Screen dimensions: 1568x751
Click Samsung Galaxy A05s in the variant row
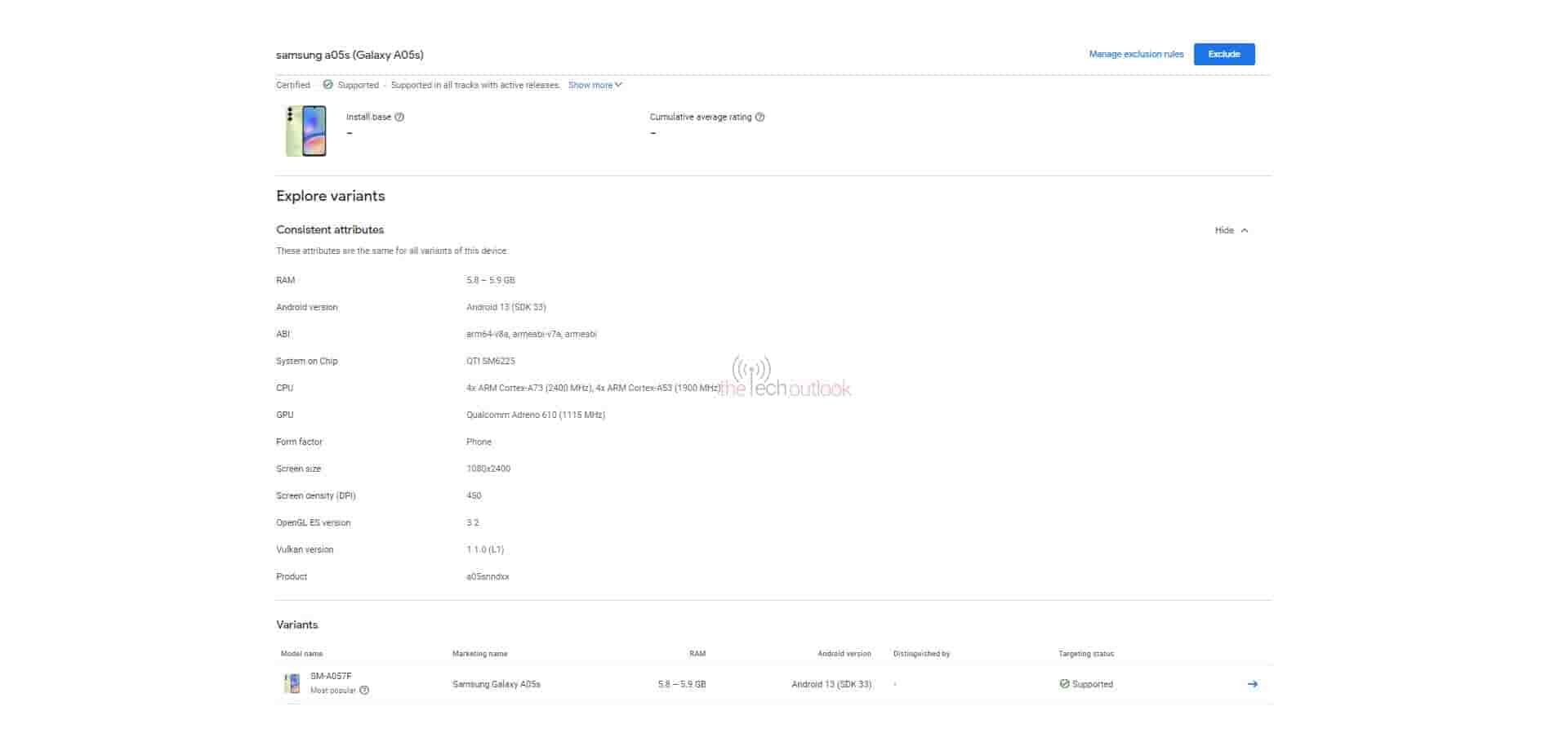click(496, 684)
